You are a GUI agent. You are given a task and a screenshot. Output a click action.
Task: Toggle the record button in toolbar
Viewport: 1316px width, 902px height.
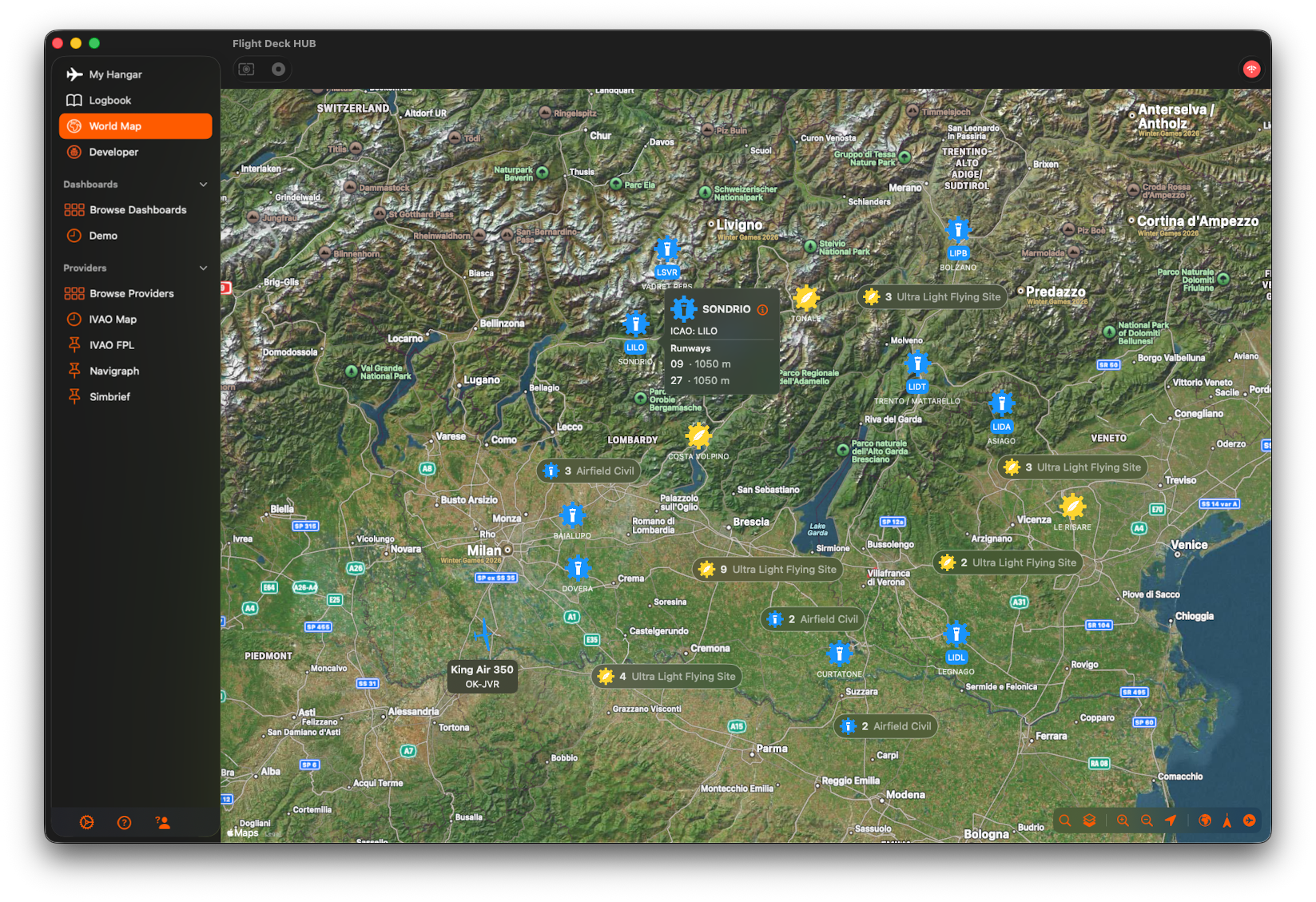[278, 70]
